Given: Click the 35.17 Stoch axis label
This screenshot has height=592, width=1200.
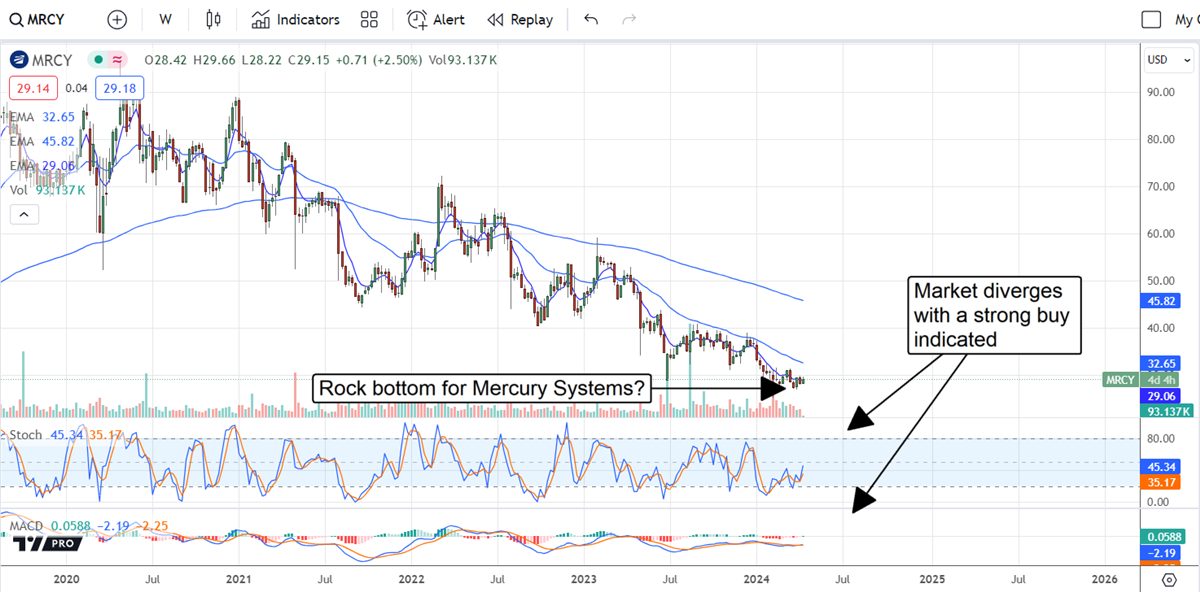Looking at the screenshot, I should (x=1160, y=482).
